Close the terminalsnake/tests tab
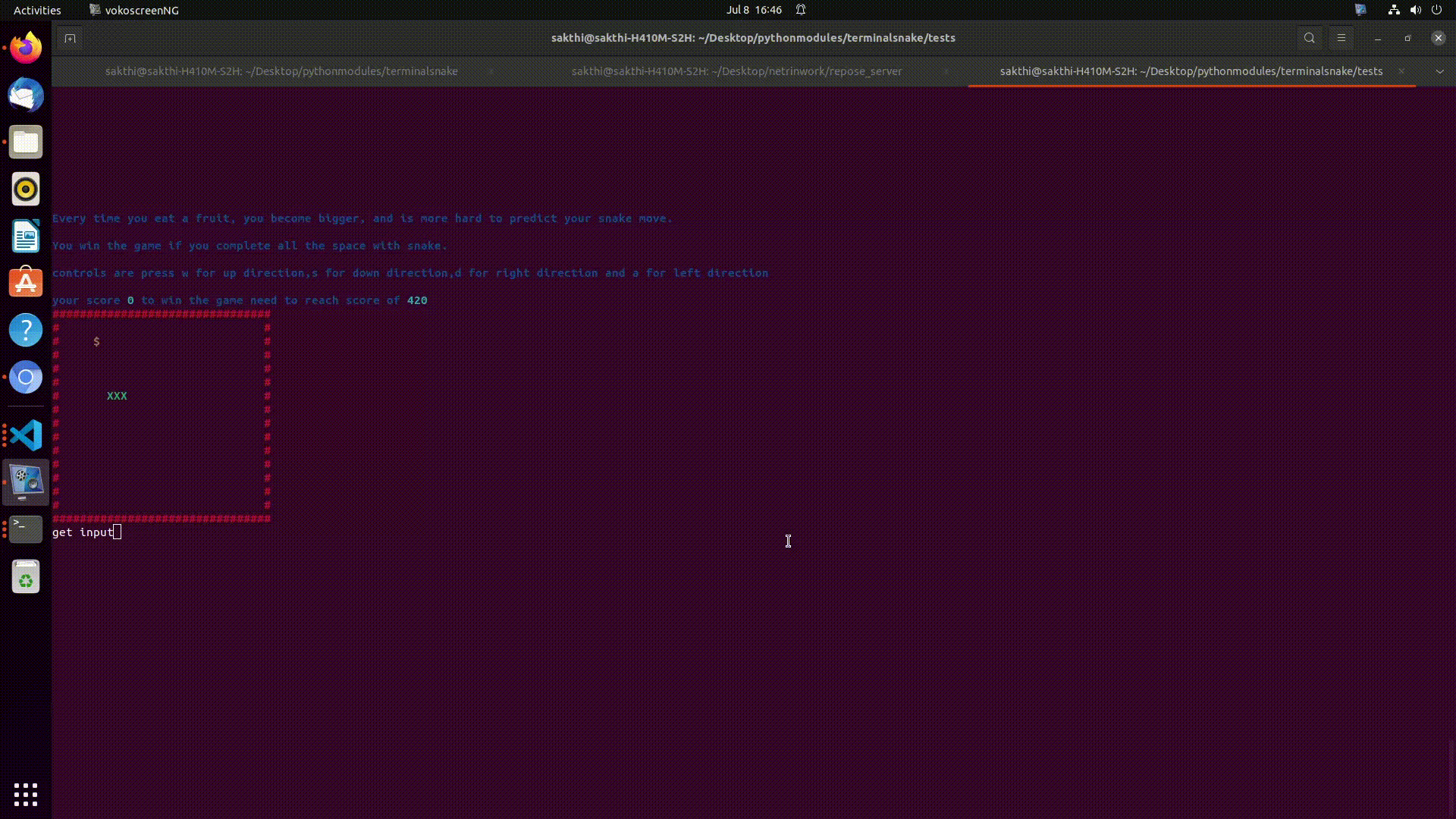Viewport: 1456px width, 819px height. [1401, 71]
